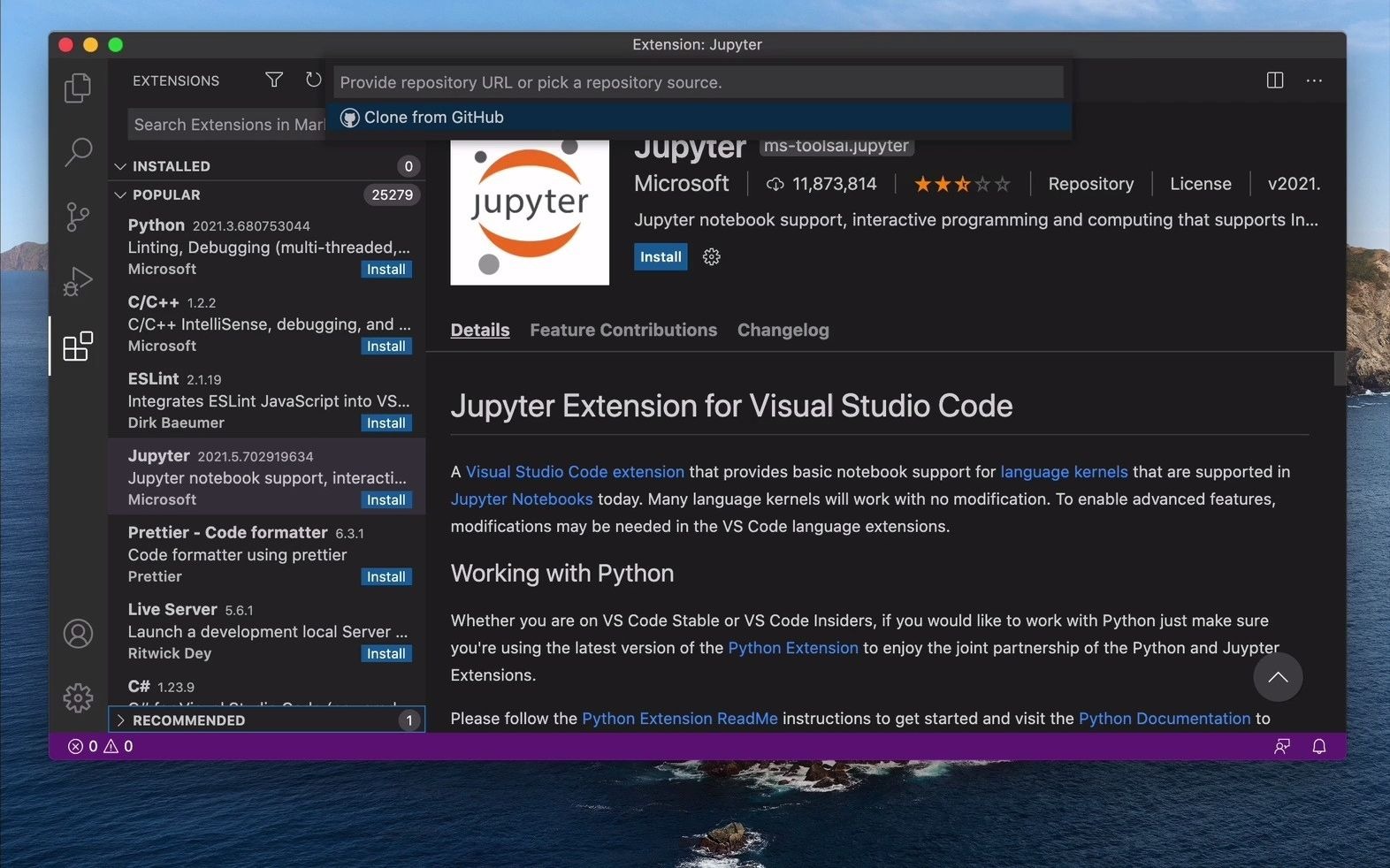Screen dimensions: 1390x868
Task: Open the language kernels link
Action: coord(1064,472)
